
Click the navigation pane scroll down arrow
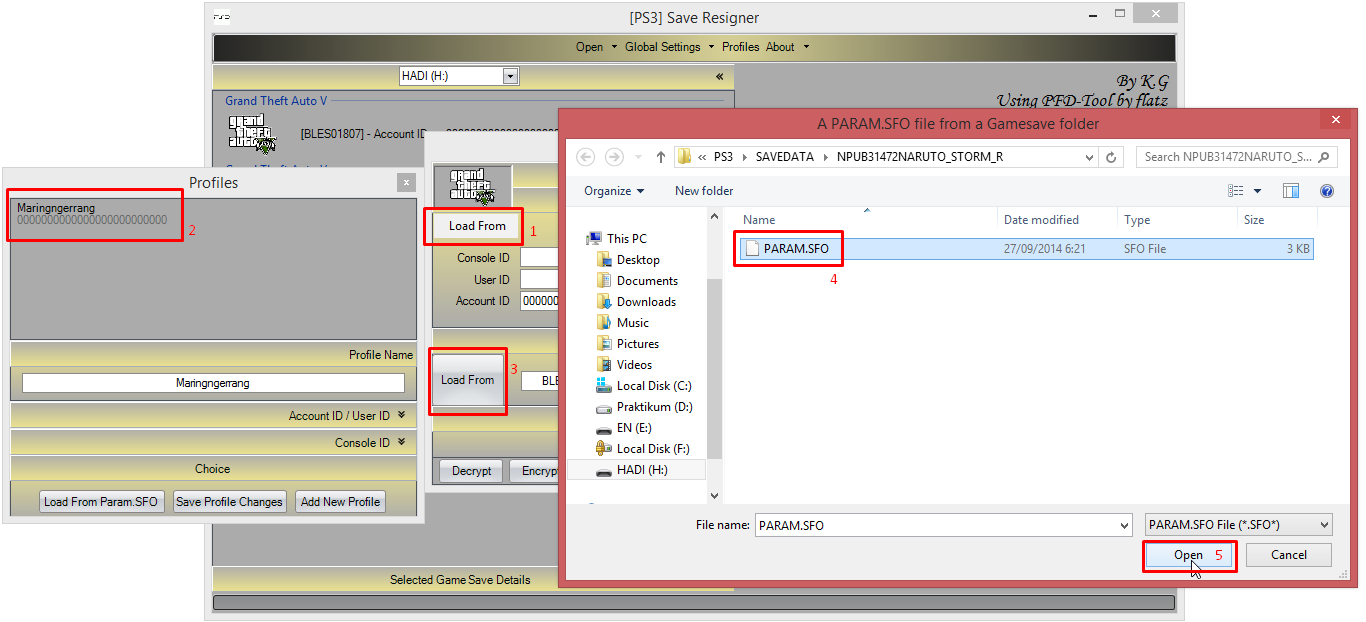[714, 495]
